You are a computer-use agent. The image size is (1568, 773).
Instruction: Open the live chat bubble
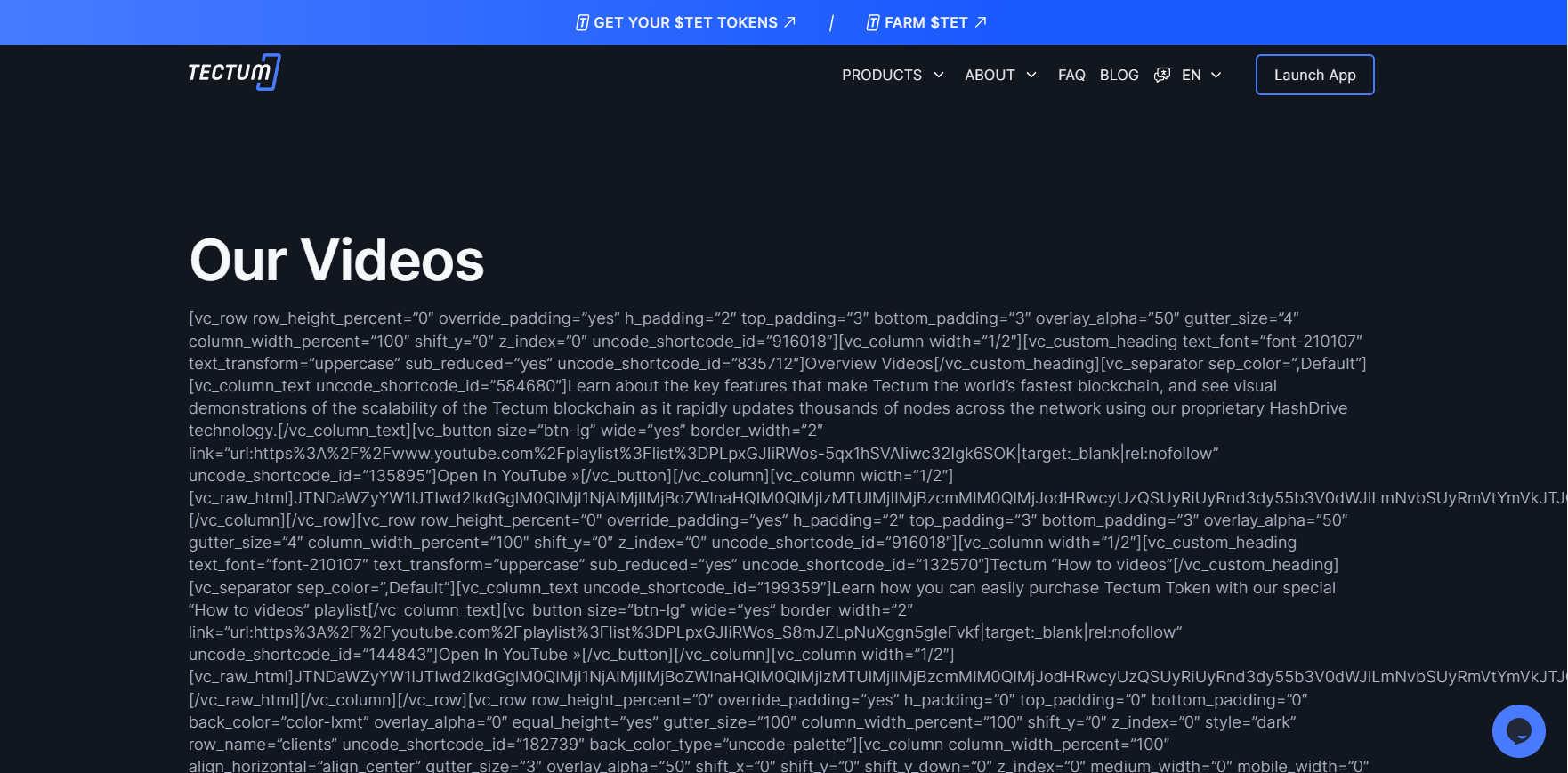tap(1518, 731)
